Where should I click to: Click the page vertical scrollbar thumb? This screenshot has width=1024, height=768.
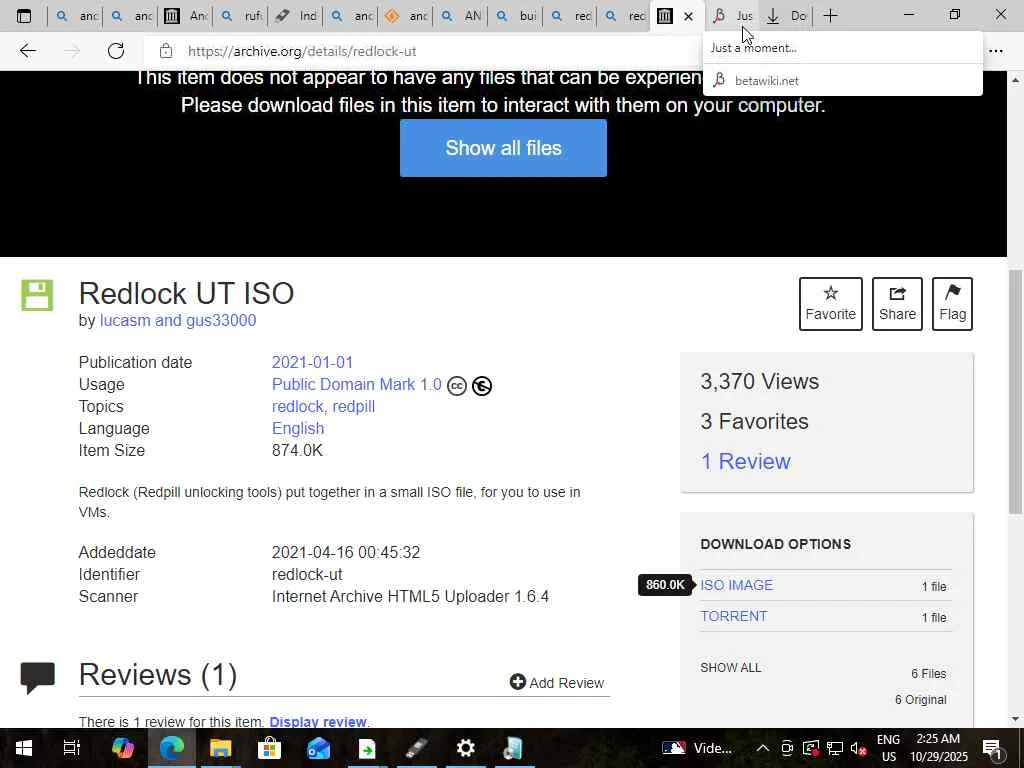click(x=1015, y=392)
